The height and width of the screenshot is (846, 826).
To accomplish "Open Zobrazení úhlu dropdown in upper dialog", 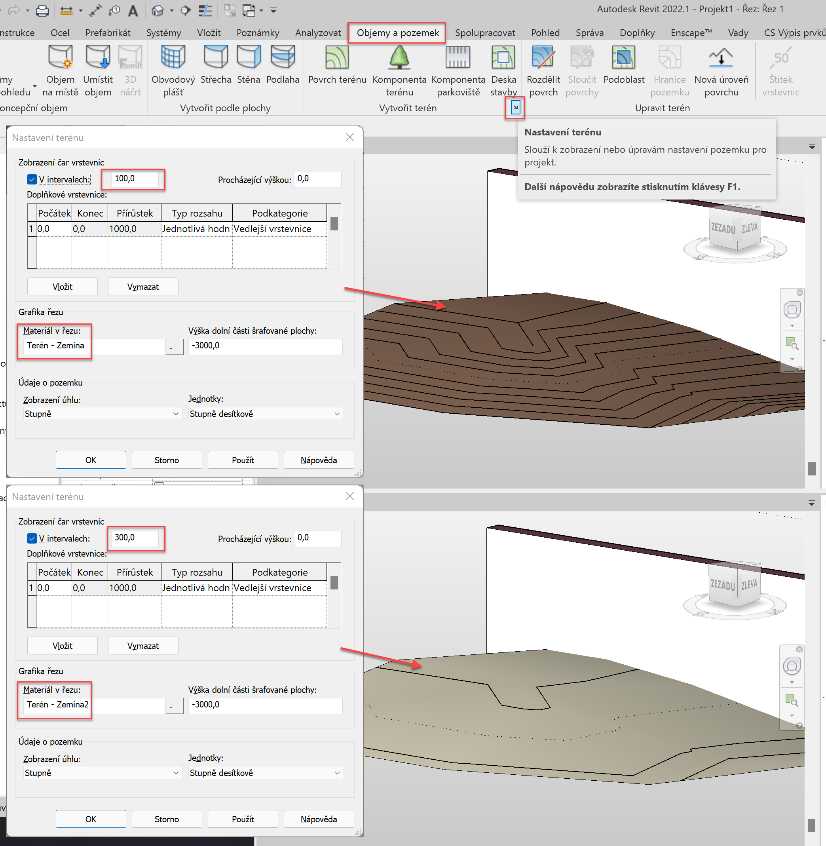I will tap(102, 414).
